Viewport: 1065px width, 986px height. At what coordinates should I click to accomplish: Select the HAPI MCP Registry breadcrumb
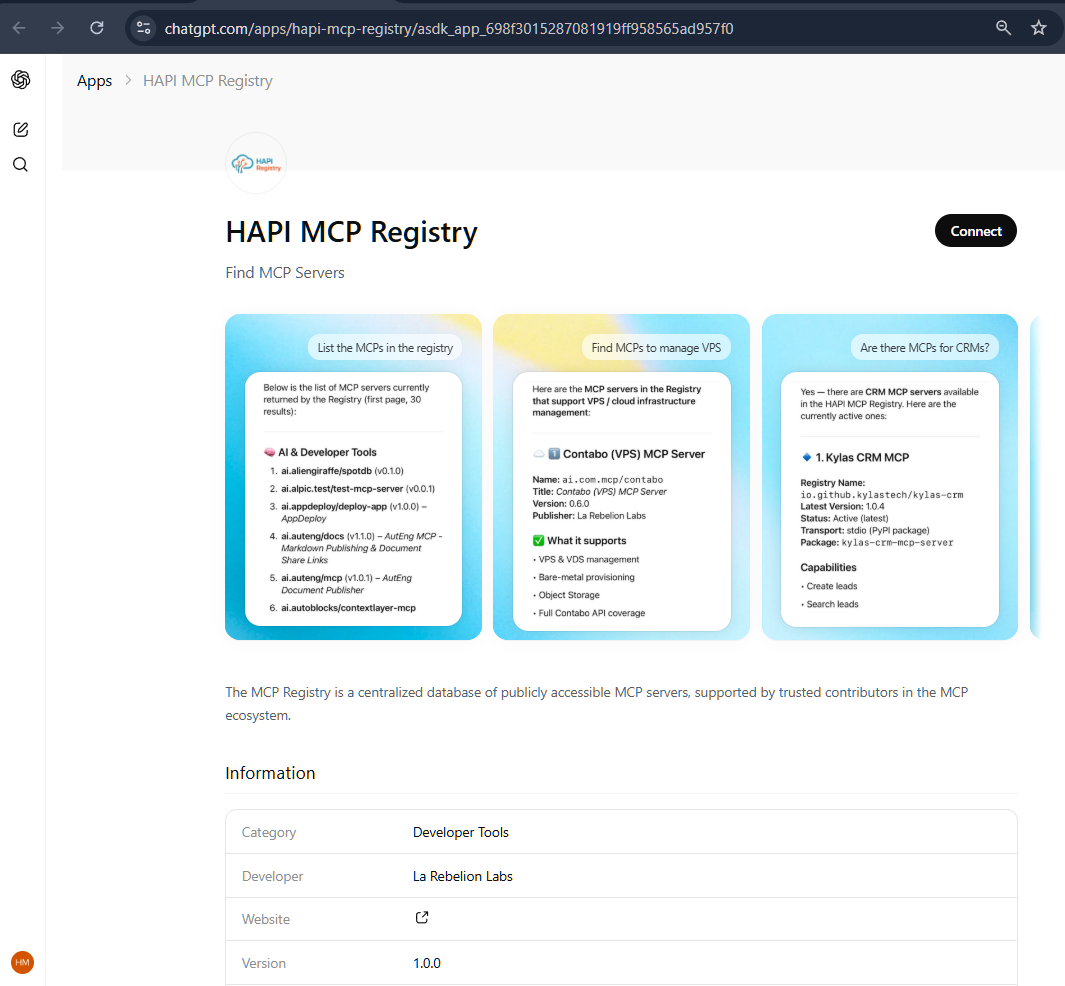pyautogui.click(x=207, y=80)
